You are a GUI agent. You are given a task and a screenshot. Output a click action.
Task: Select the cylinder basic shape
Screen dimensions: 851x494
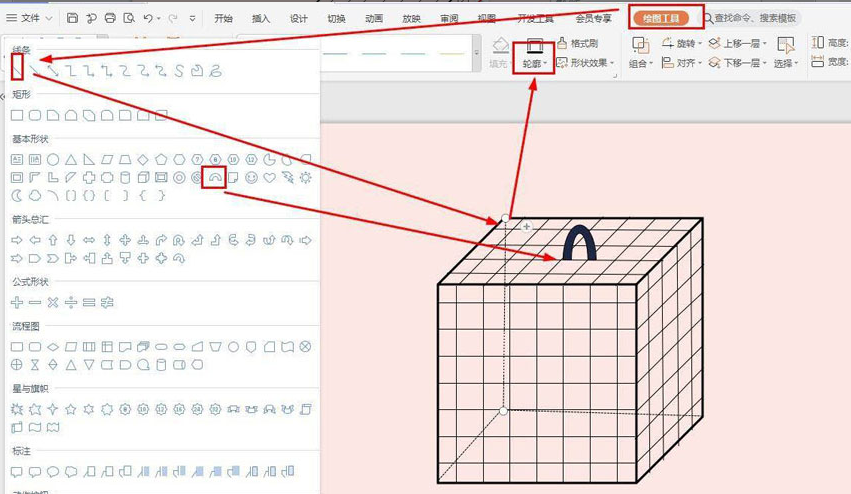coord(125,178)
